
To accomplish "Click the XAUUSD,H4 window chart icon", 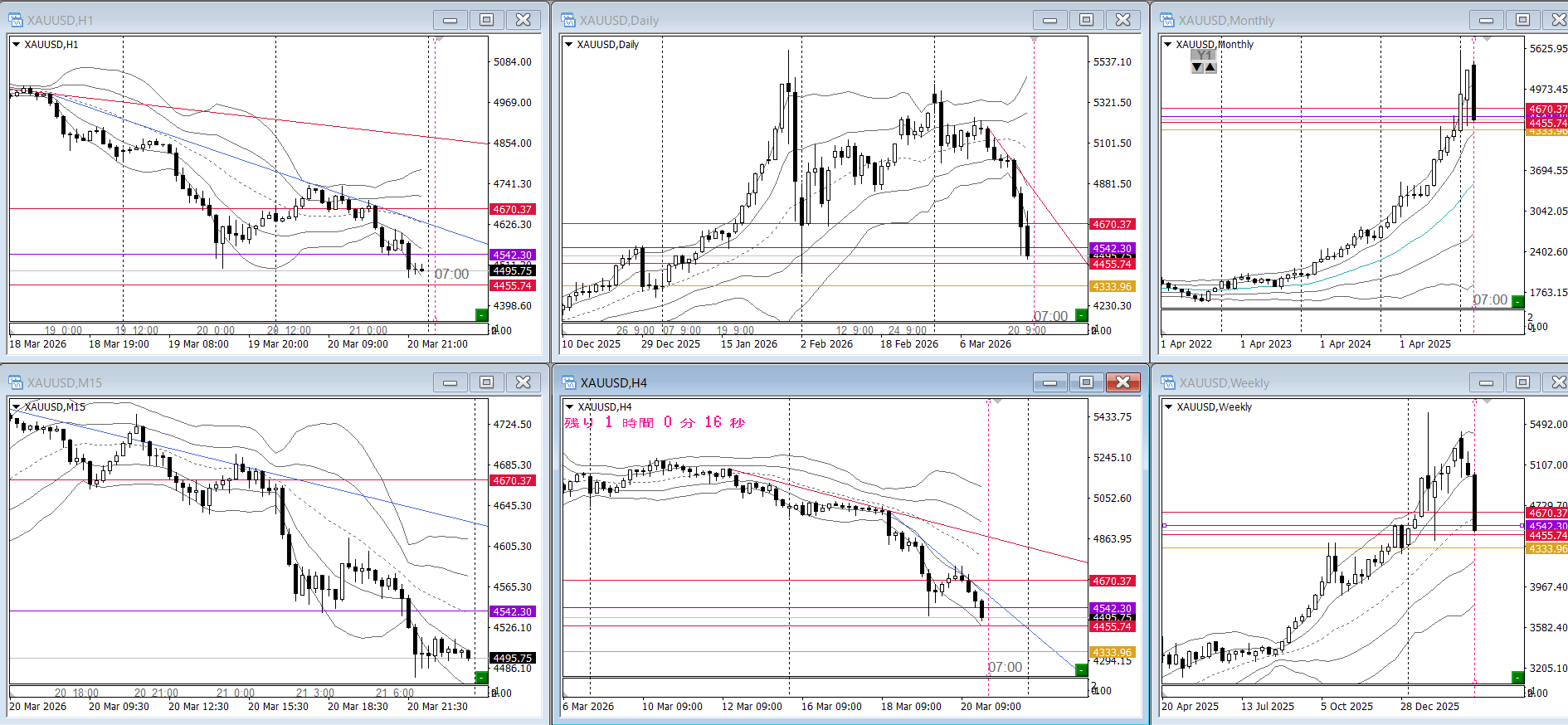I will (569, 382).
